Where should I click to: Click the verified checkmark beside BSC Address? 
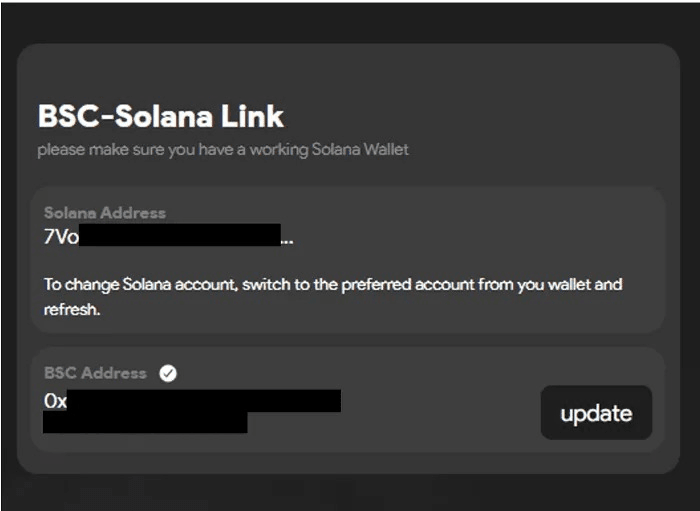click(x=168, y=373)
